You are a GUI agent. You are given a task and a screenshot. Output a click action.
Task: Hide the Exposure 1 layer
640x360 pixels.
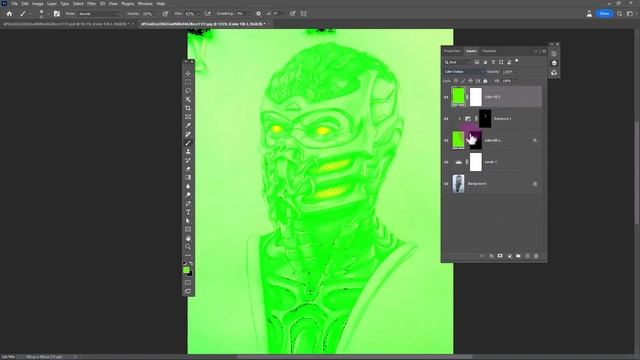[x=446, y=119]
